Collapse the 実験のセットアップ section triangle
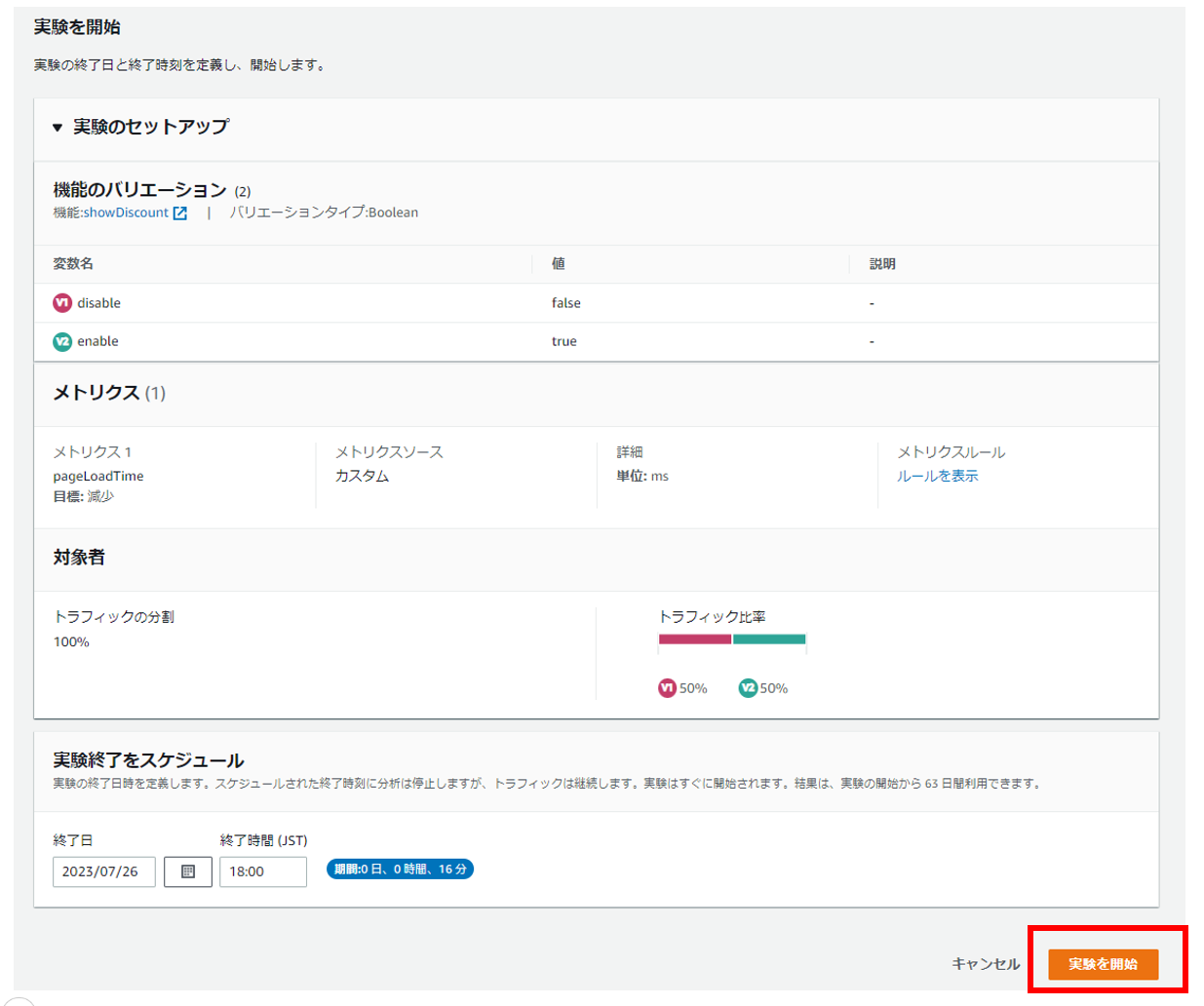 point(58,128)
